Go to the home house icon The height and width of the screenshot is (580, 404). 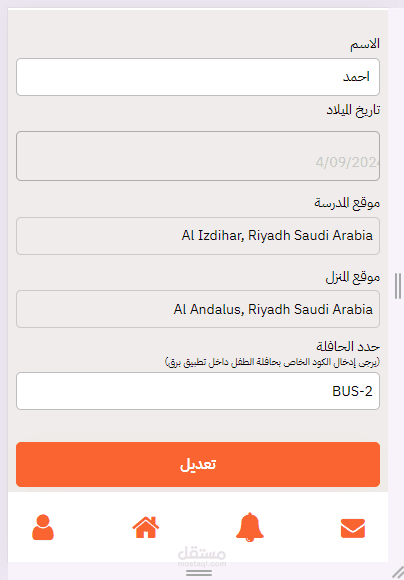[x=146, y=527]
